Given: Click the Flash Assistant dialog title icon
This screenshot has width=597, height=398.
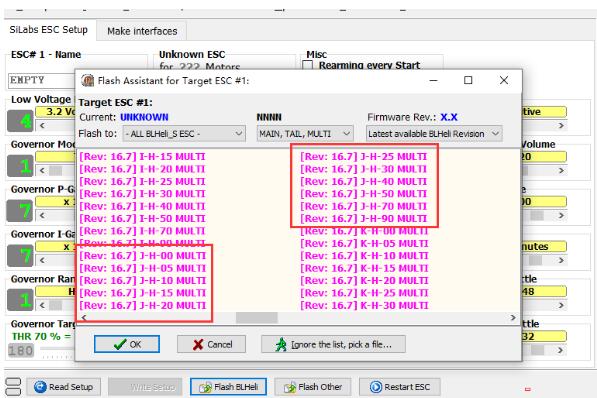Looking at the screenshot, I should tap(88, 81).
